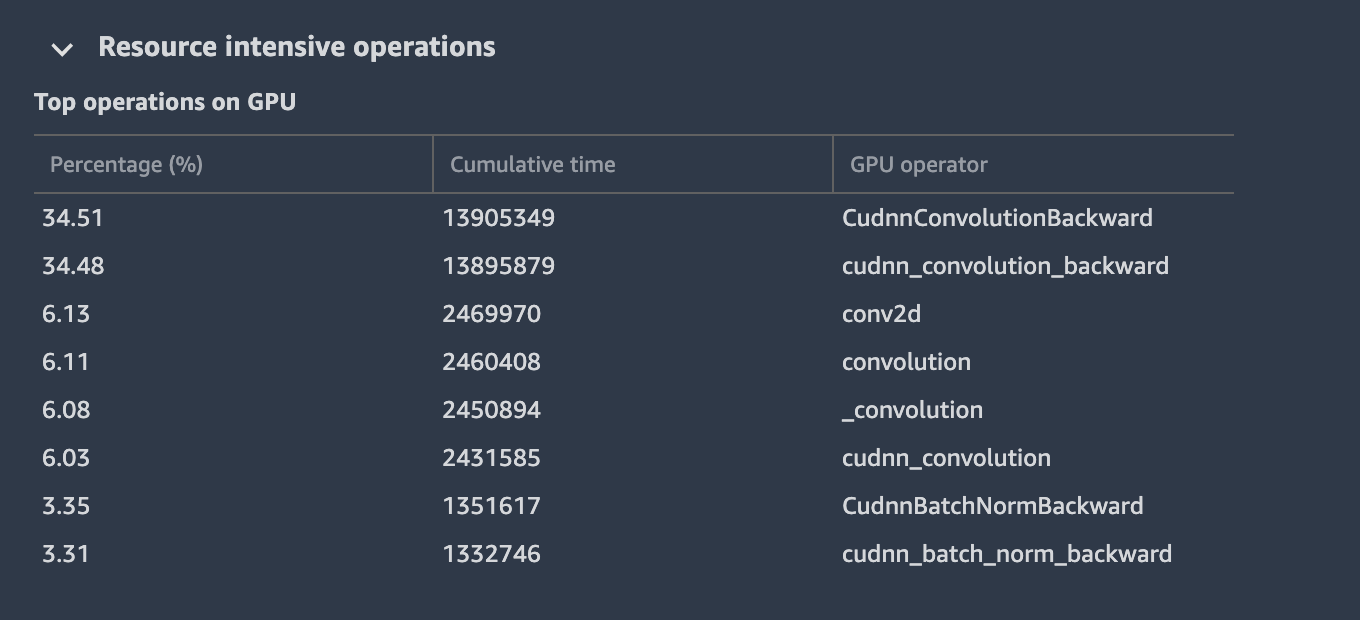Collapse the Resource intensive operations chevron
1360x620 pixels.
[x=62, y=48]
